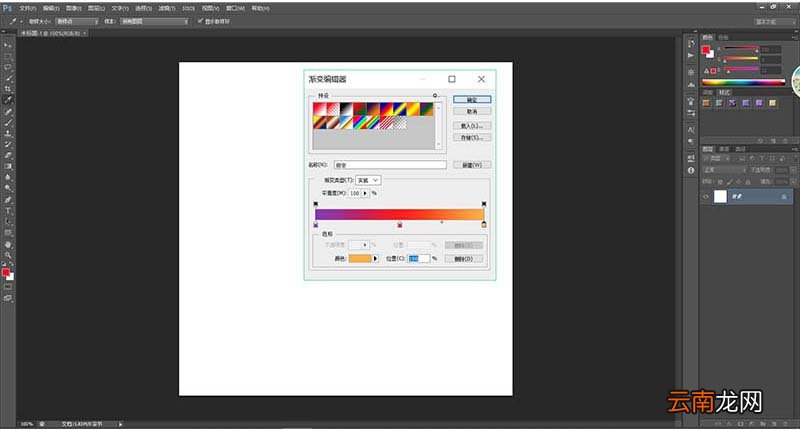Open the gradient type (渐变类型) dropdown
Viewport: 800px width, 430px height.
click(368, 180)
